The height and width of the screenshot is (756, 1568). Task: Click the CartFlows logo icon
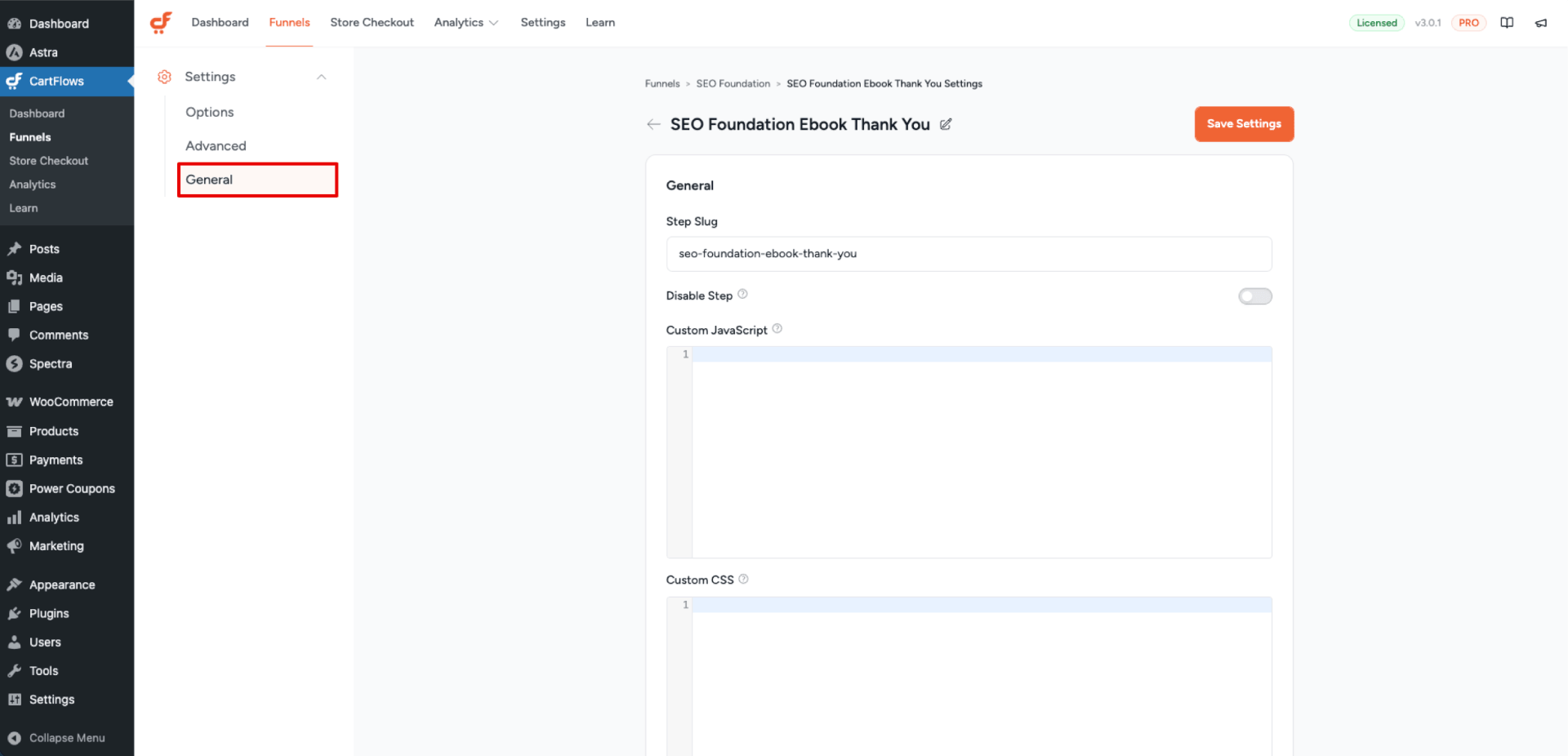(x=161, y=23)
